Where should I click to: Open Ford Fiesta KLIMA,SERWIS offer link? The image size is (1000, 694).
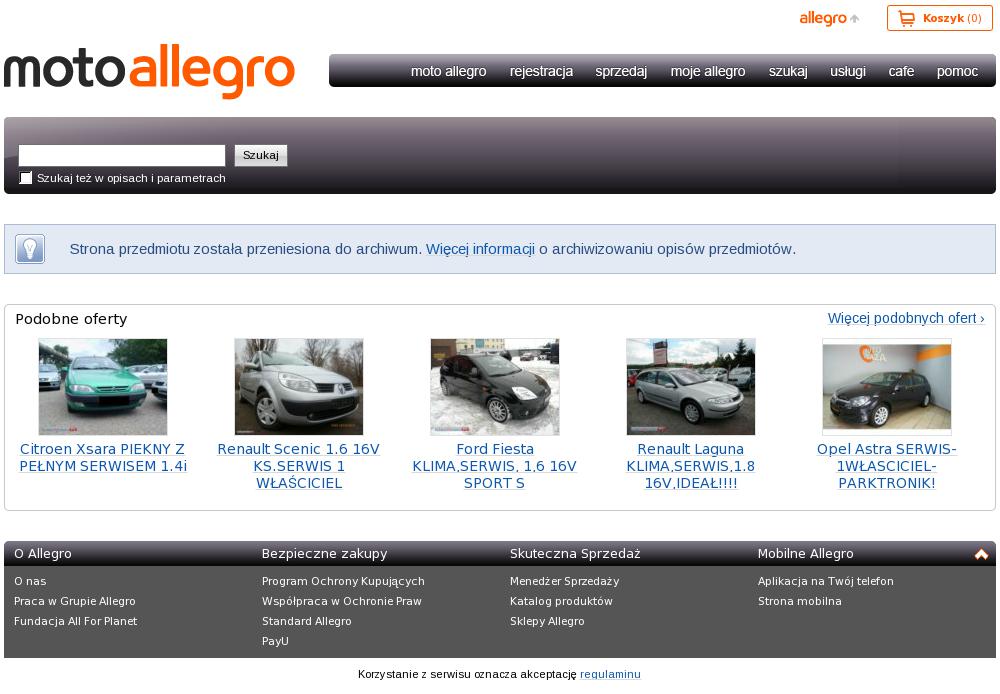pyautogui.click(x=494, y=466)
